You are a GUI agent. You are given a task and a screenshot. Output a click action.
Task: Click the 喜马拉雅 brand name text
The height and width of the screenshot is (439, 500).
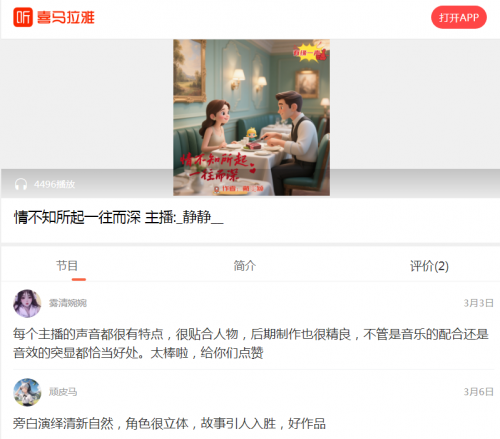tap(66, 17)
